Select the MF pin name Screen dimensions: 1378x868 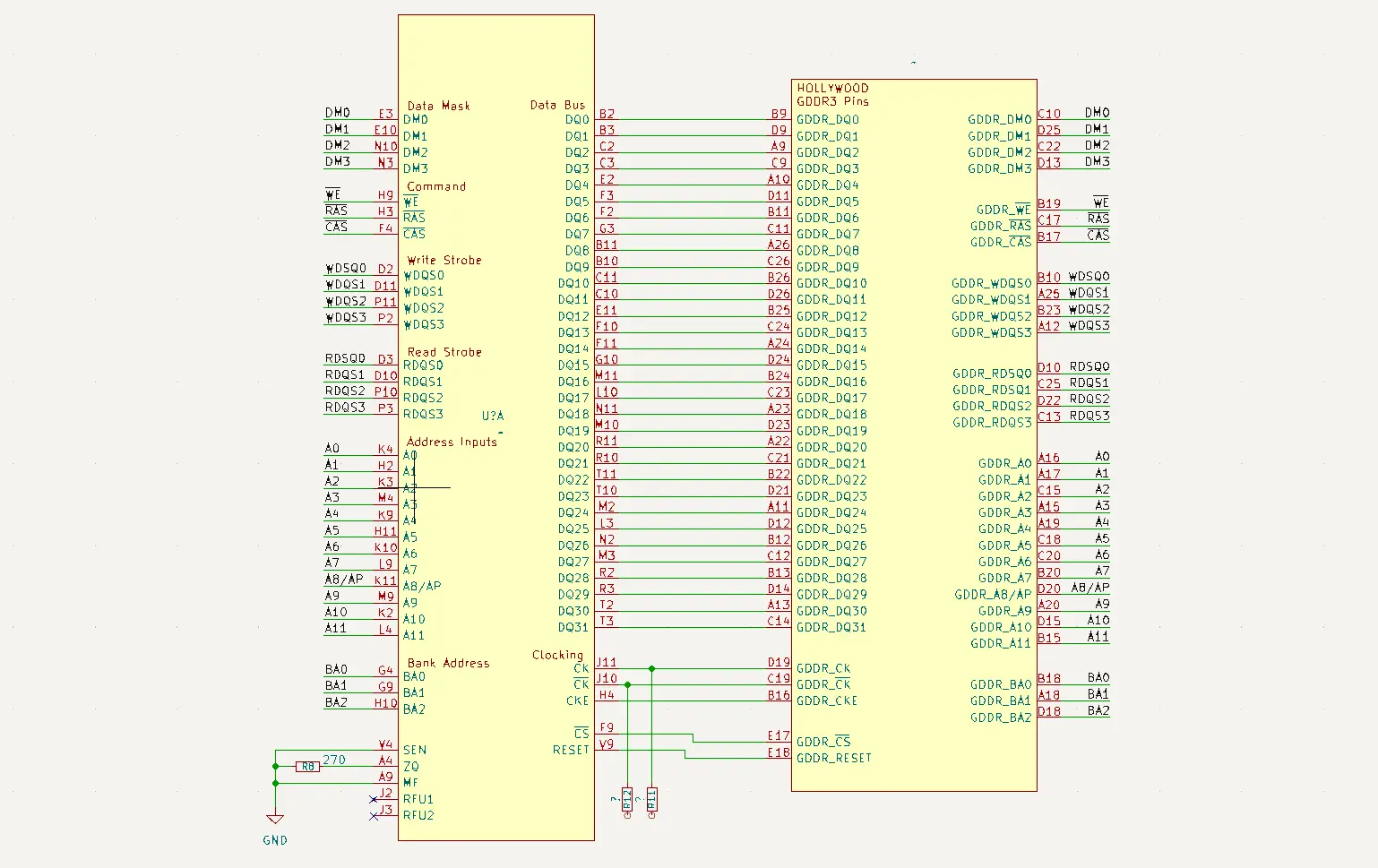pyautogui.click(x=410, y=783)
